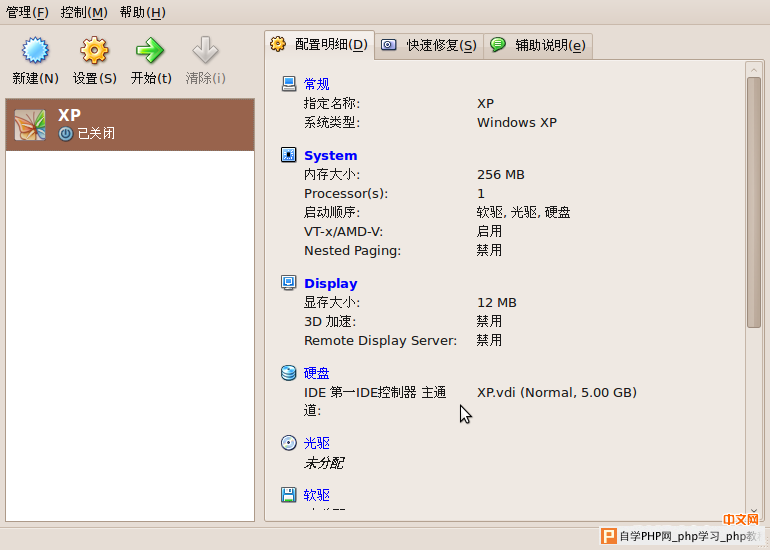Screen dimensions: 770x550
Task: Click the 已关闭 status text
Action: coord(96,134)
